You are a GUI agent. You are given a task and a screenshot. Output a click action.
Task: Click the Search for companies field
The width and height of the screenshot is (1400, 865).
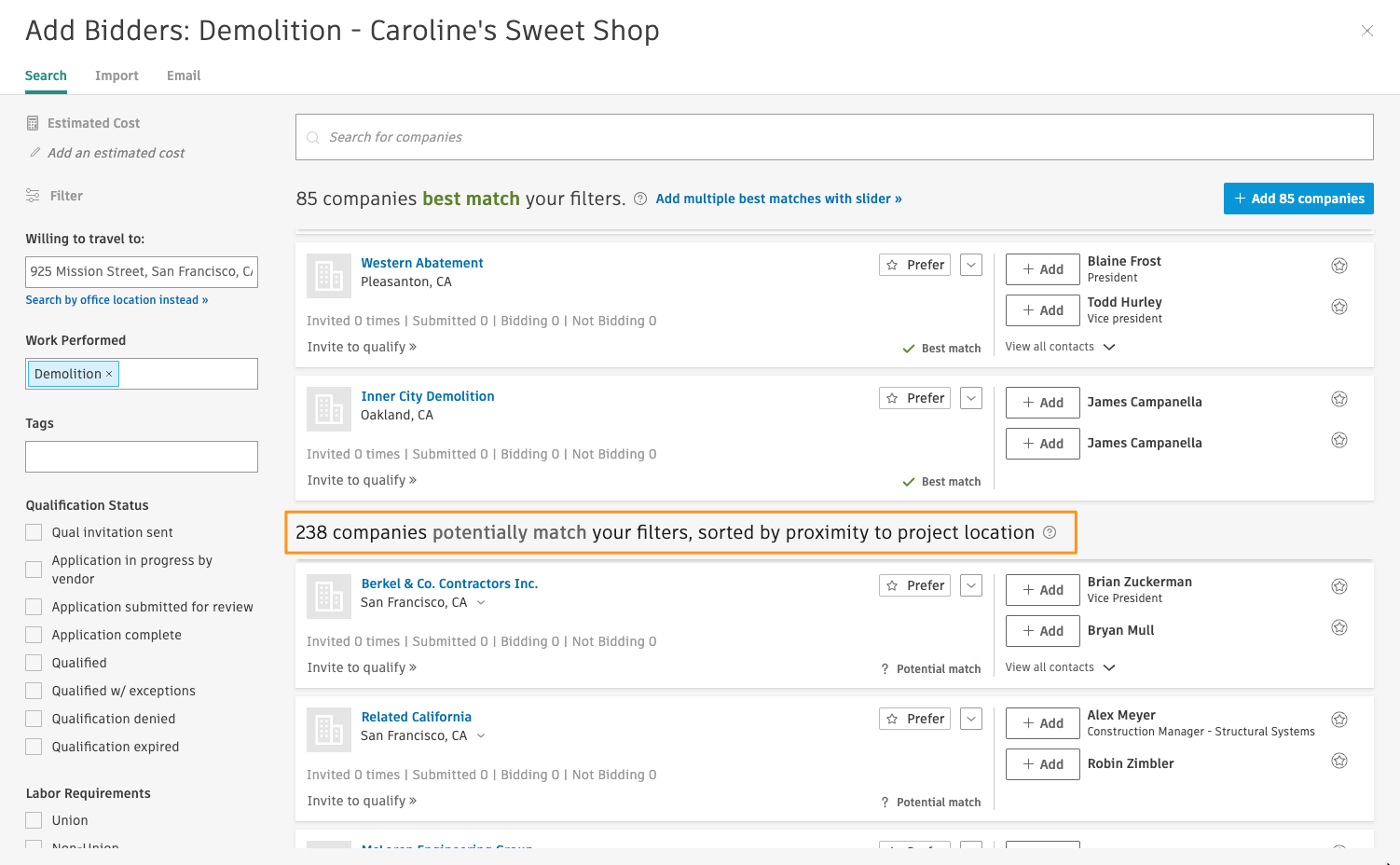click(x=834, y=137)
